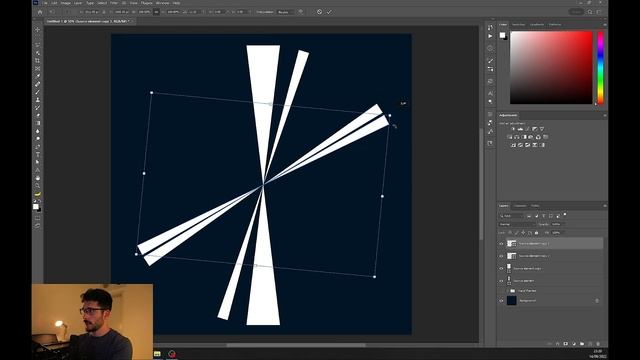Cancel the transform in options bar
640x360 pixels.
click(319, 12)
